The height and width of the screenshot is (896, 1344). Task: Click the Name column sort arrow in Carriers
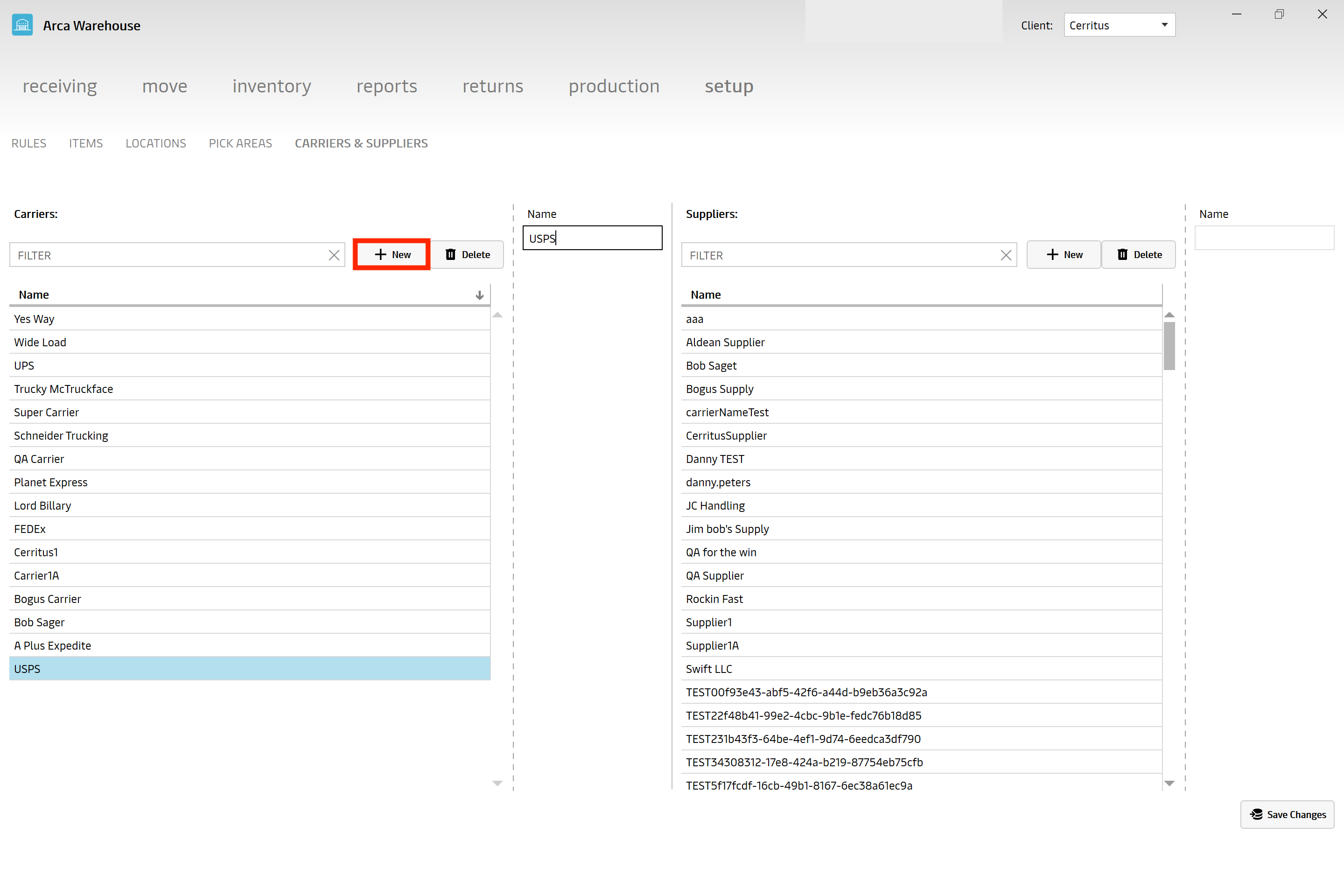tap(479, 295)
